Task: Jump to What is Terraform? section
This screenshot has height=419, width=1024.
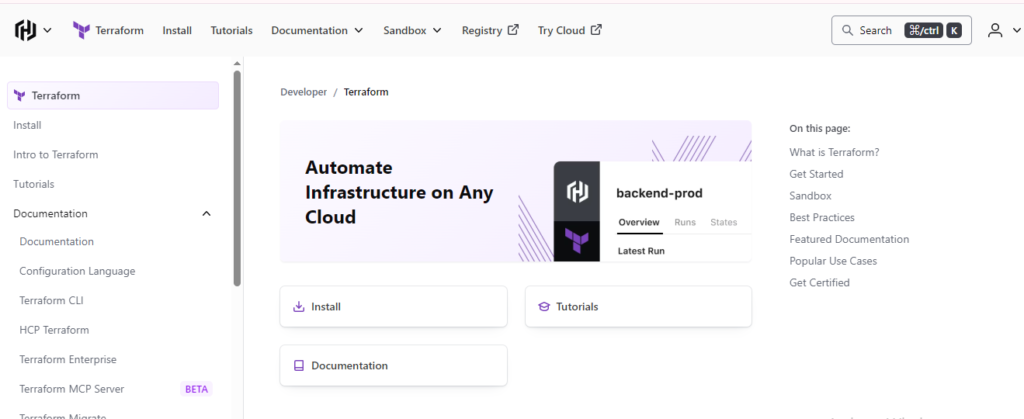Action: (x=835, y=152)
